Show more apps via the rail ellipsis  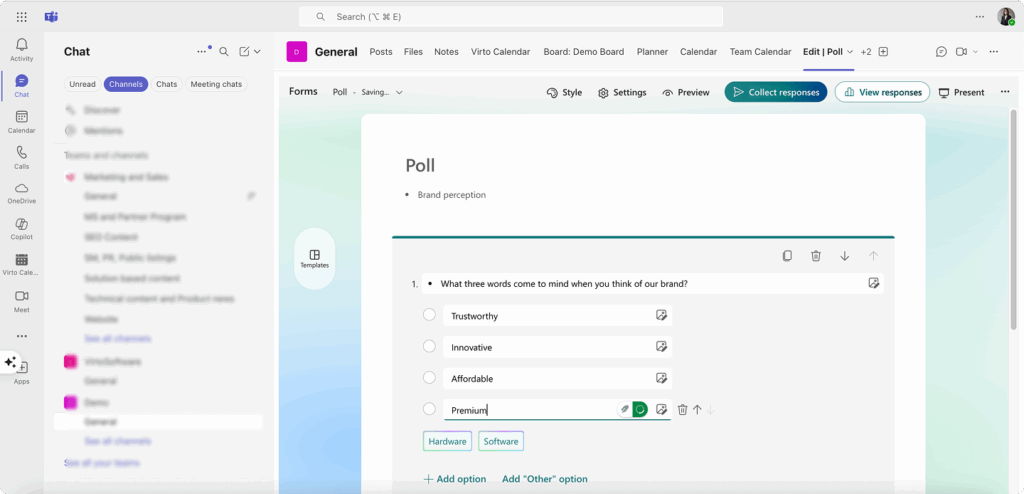(22, 337)
